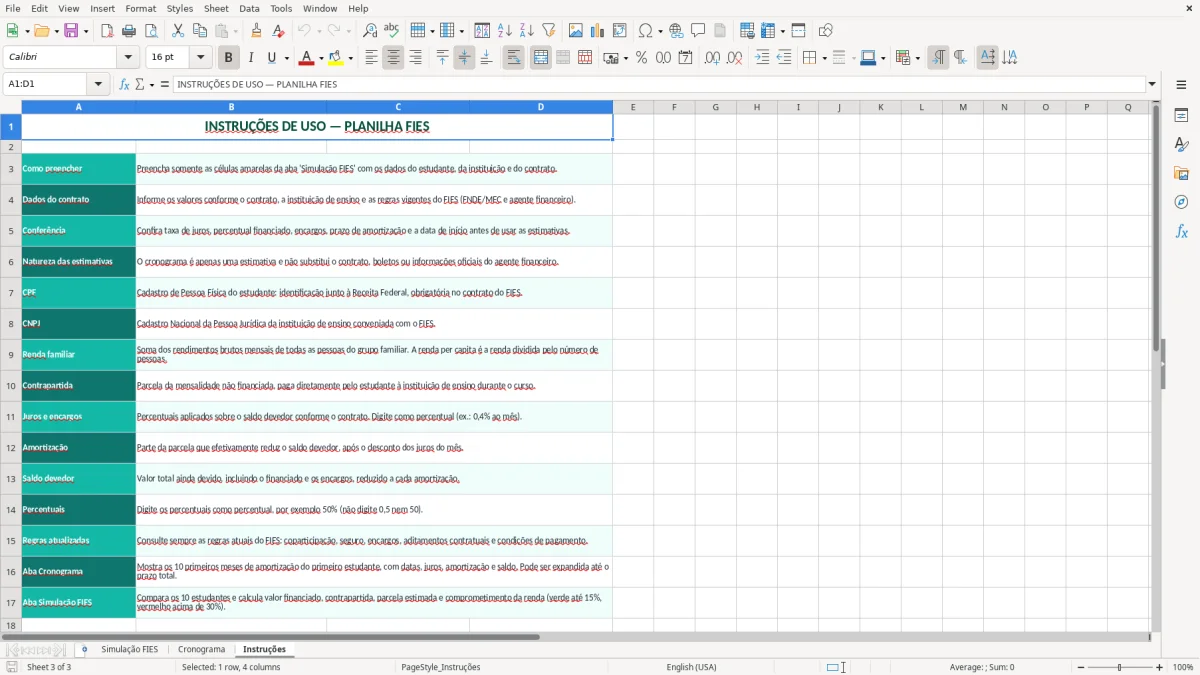This screenshot has width=1200, height=675.
Task: Click the Cut scissors icon
Action: point(178,31)
